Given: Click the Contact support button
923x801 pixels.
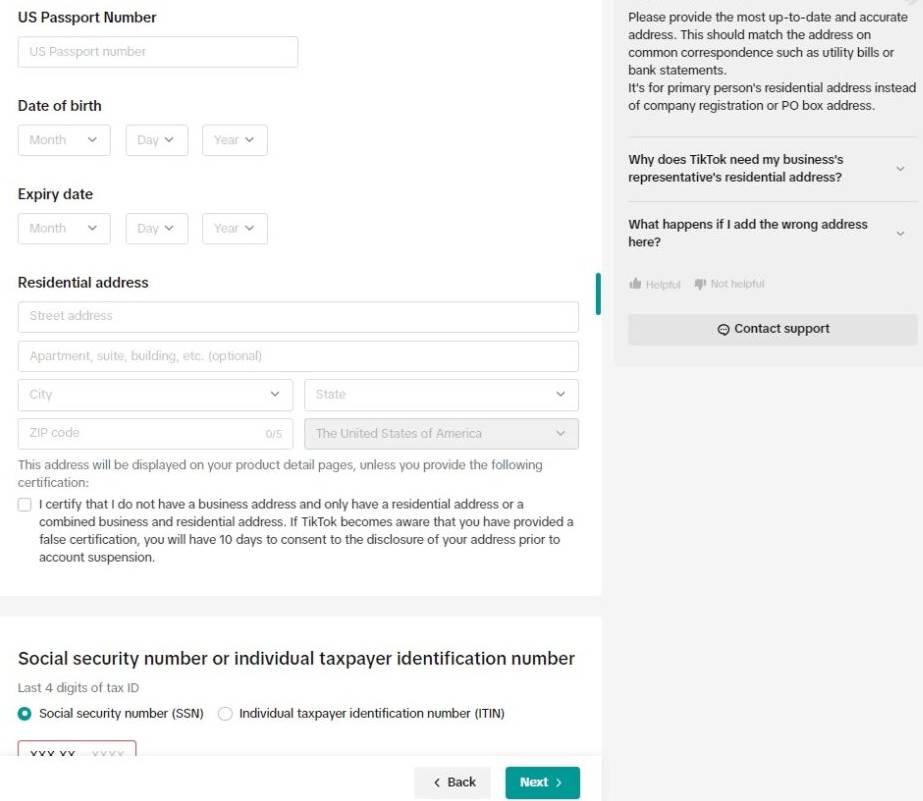Looking at the screenshot, I should tap(772, 329).
